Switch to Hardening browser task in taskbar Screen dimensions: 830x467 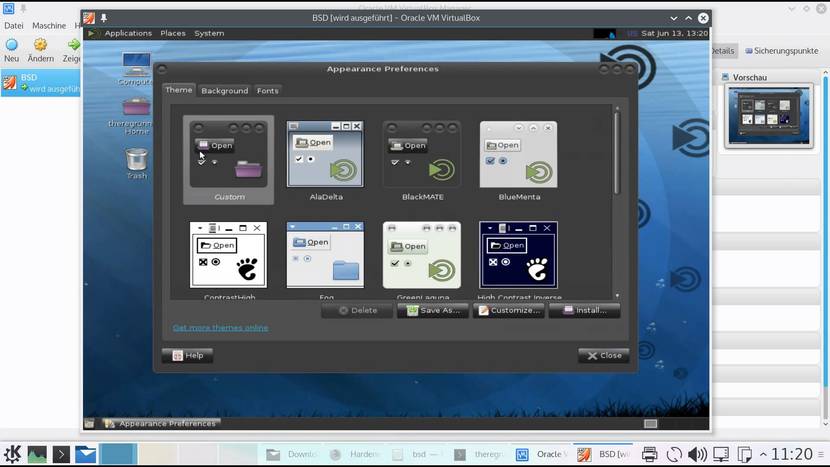356,454
